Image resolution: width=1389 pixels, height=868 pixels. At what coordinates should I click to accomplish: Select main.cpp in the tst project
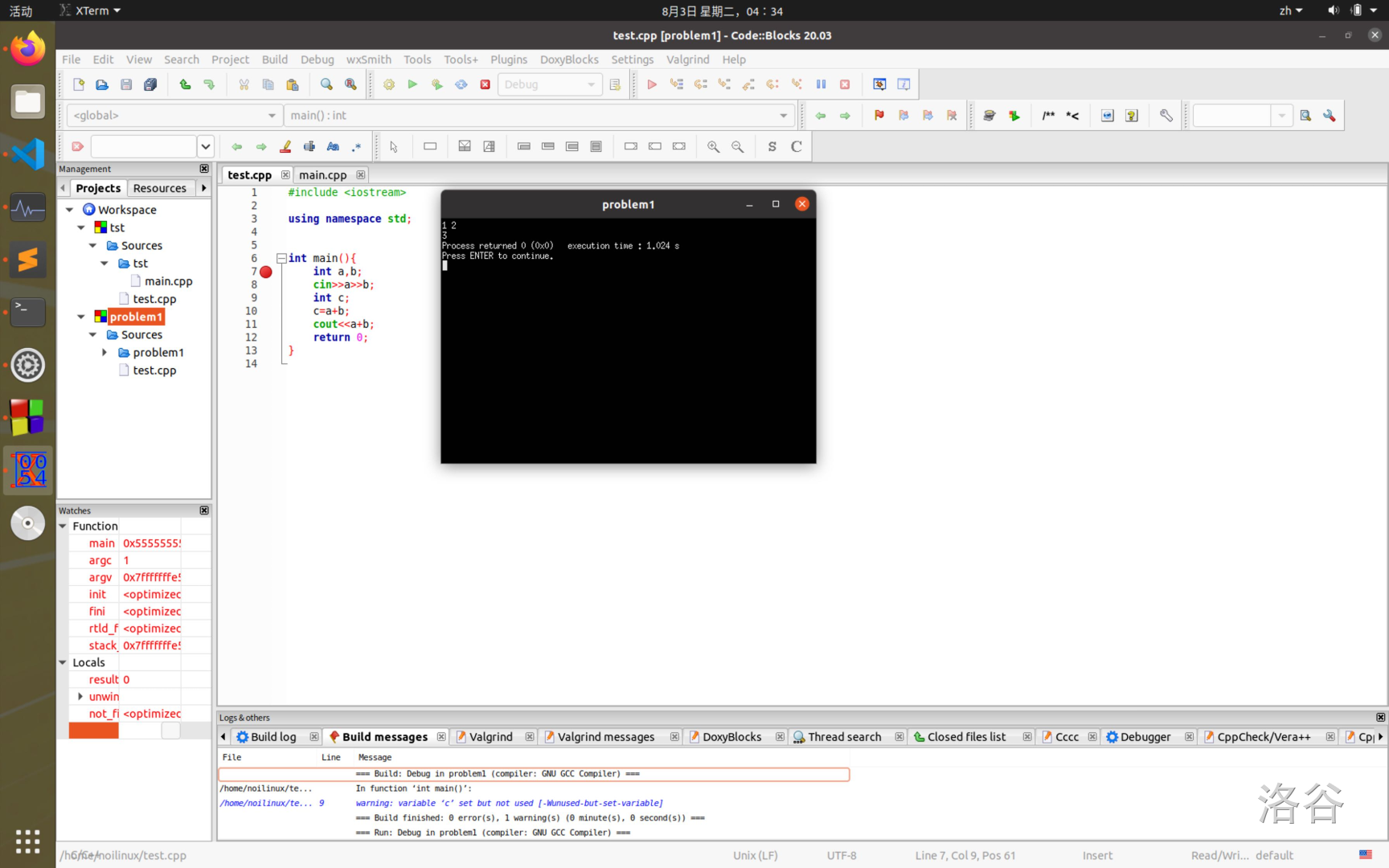coord(168,281)
